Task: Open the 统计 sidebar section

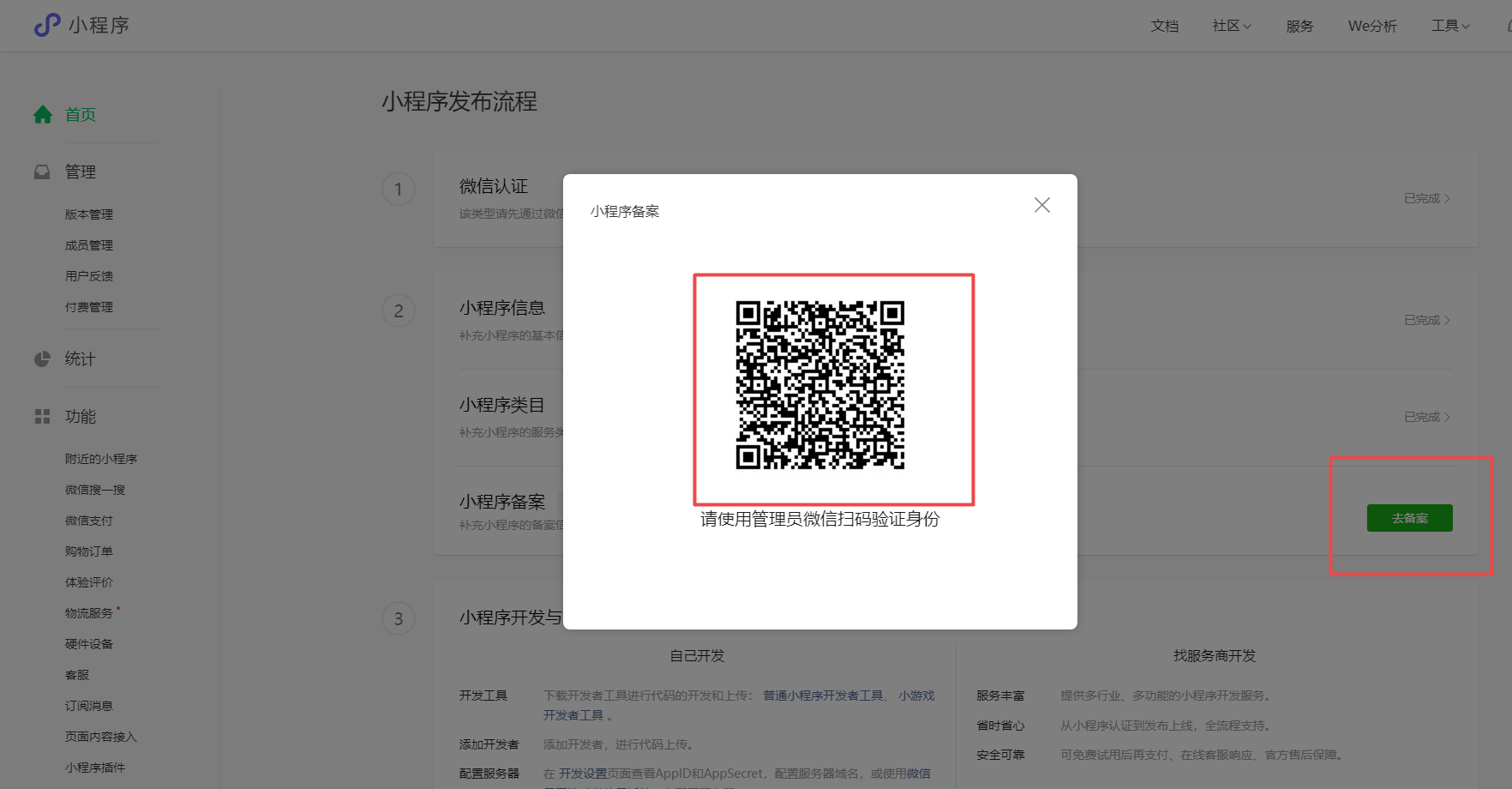Action: click(81, 359)
